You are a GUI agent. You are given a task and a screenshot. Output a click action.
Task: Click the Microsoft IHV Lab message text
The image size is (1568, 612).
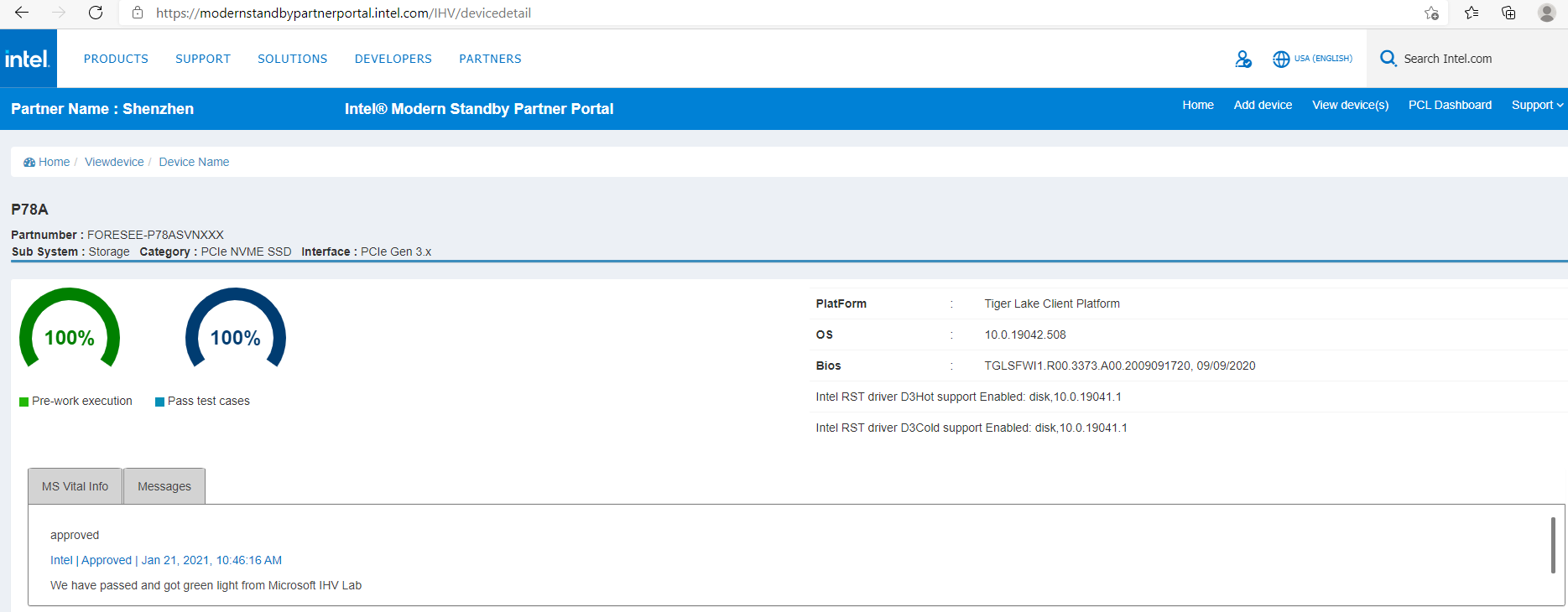click(x=206, y=585)
